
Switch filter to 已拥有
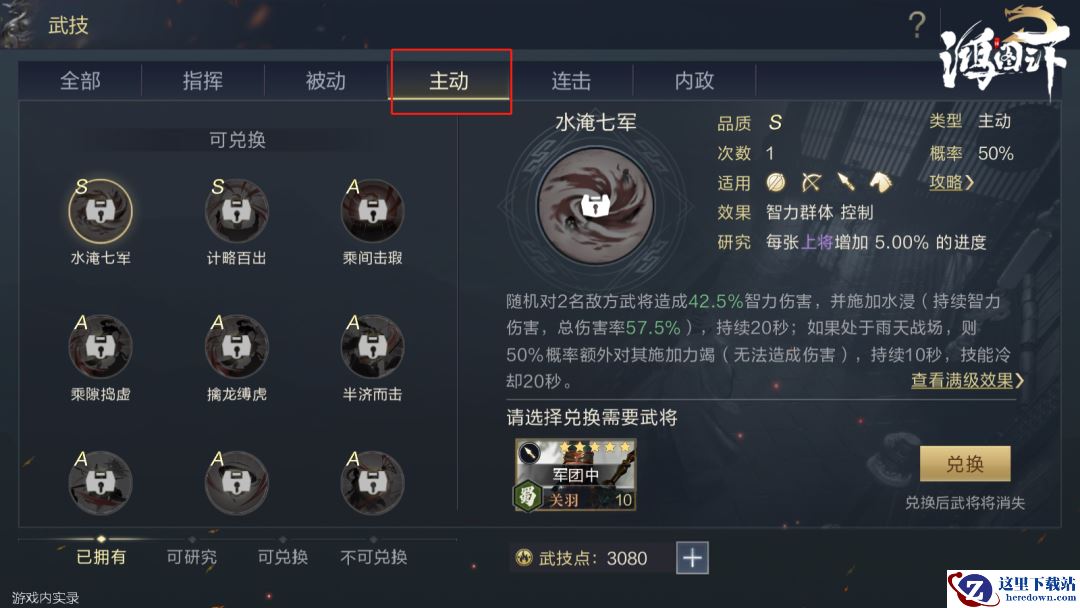101,557
